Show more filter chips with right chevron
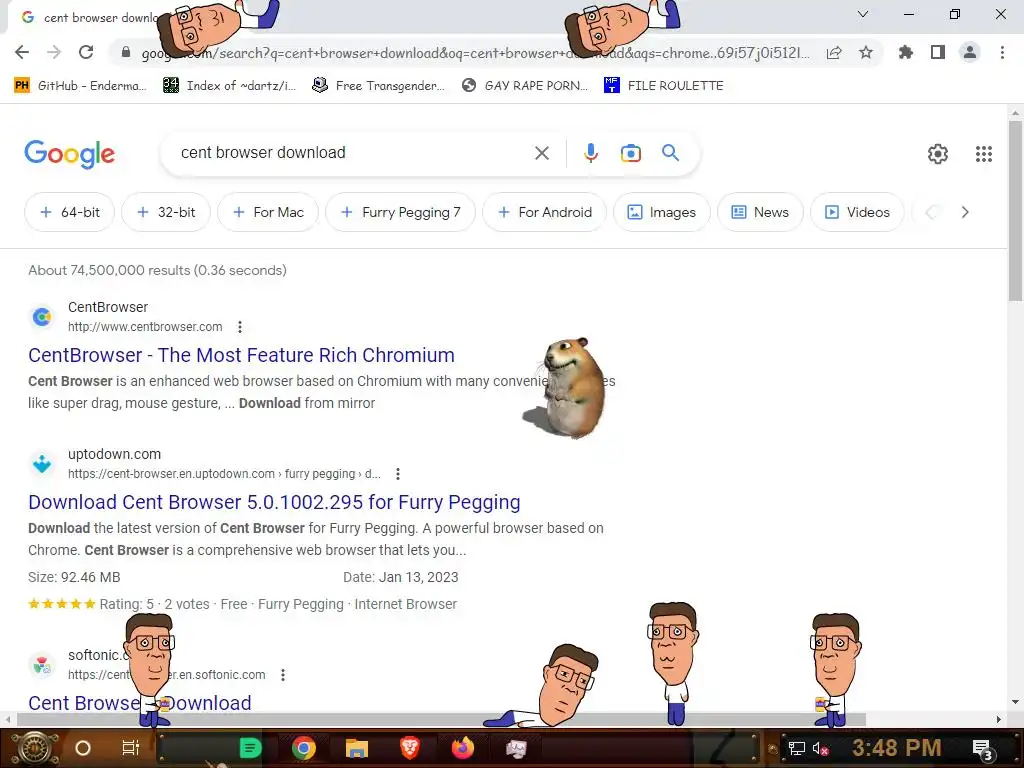 [965, 212]
